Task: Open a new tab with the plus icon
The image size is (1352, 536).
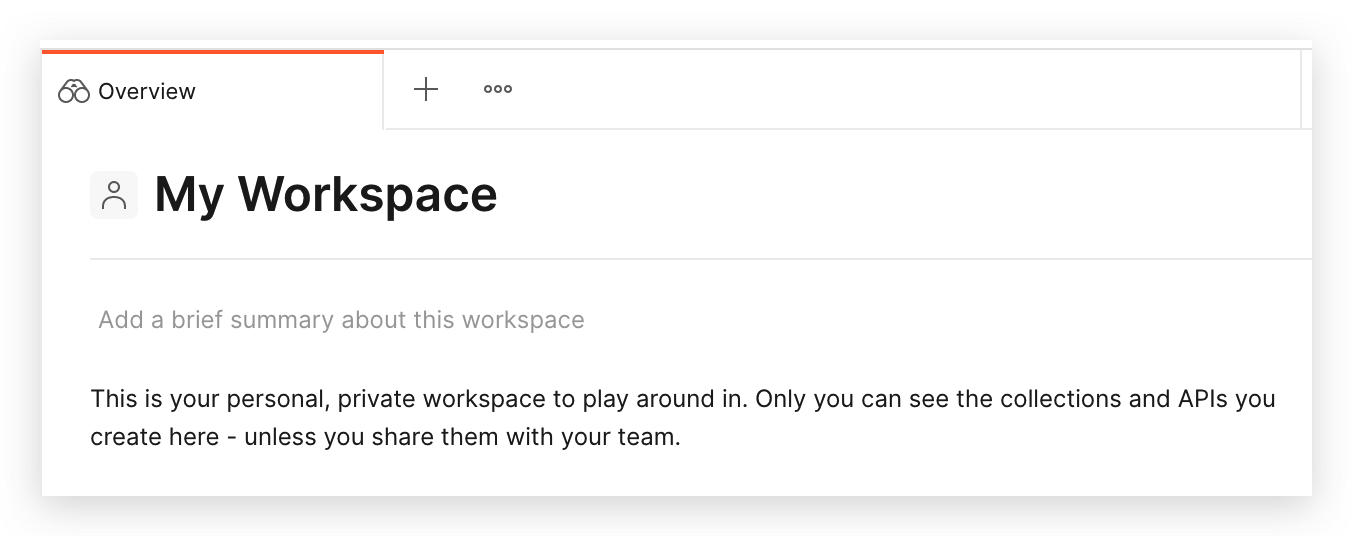Action: click(x=426, y=89)
